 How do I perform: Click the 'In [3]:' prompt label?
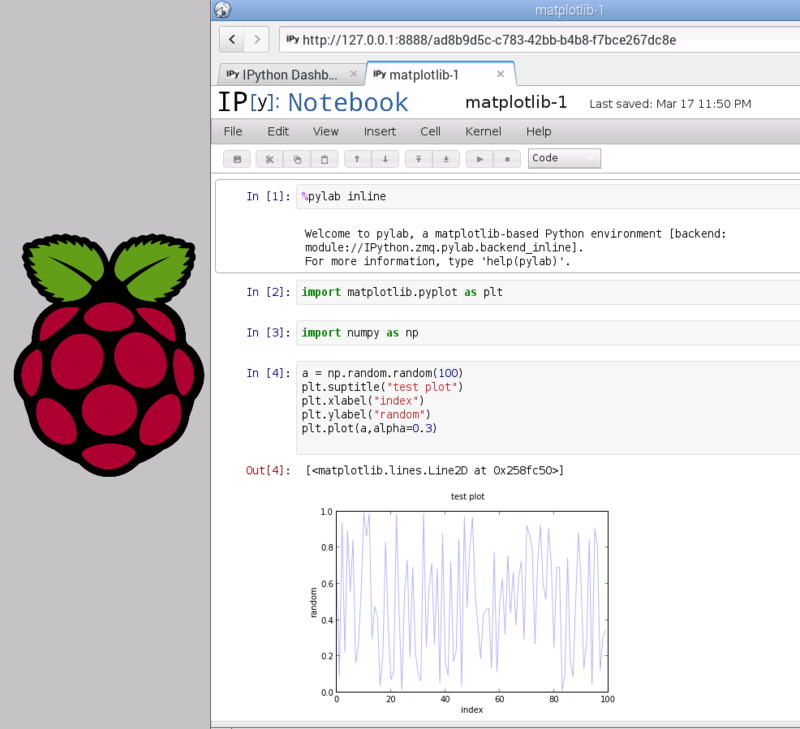click(x=268, y=333)
